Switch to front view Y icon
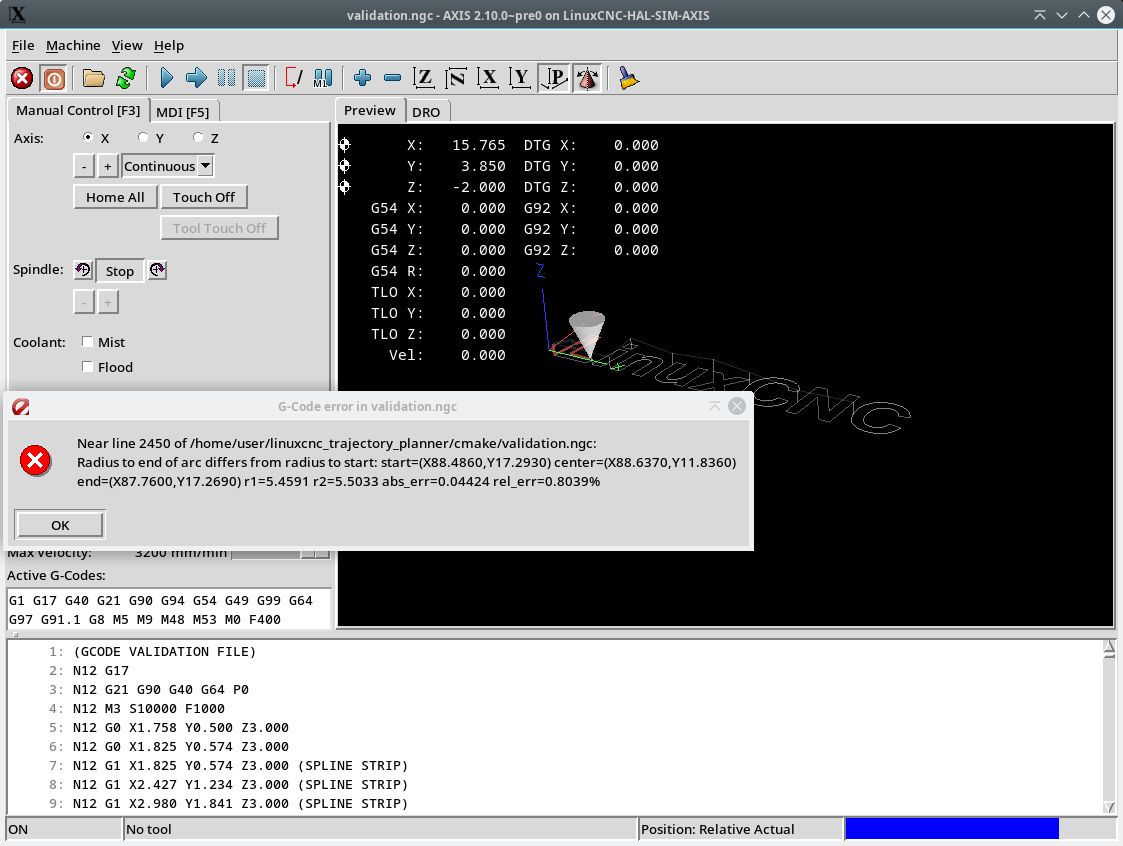Screen dimensions: 1123x846 520,78
